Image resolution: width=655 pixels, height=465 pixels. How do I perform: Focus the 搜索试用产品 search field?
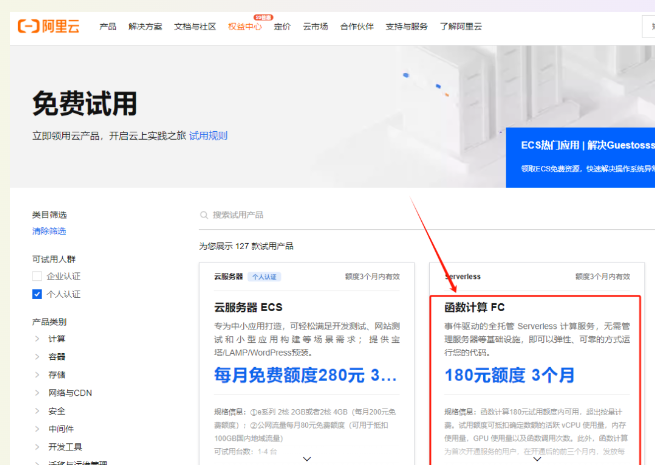[x=427, y=215]
